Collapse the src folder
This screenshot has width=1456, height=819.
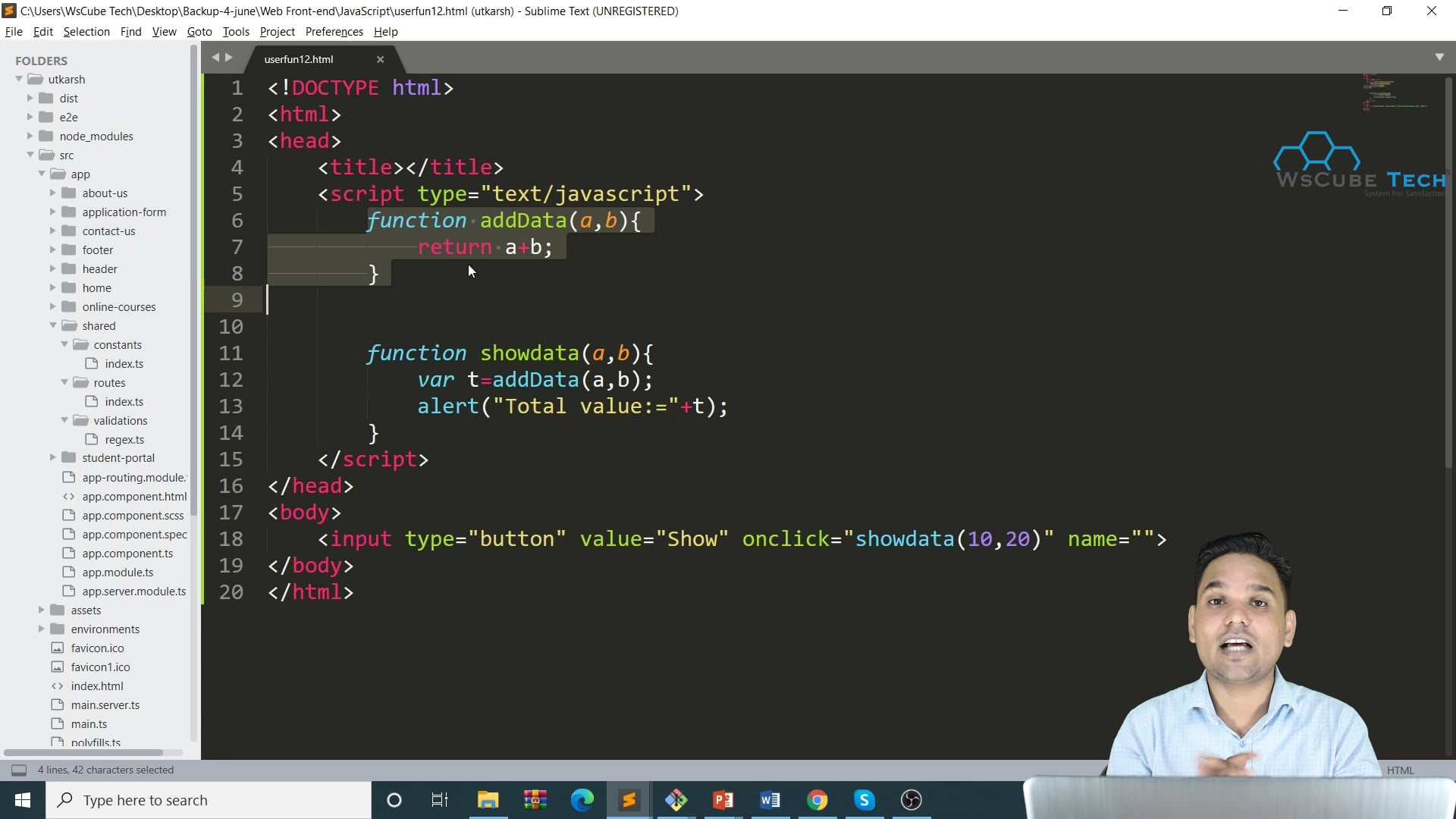coord(30,155)
